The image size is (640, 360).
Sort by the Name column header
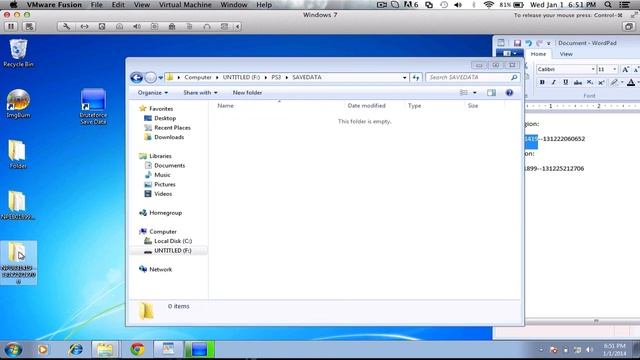(225, 106)
